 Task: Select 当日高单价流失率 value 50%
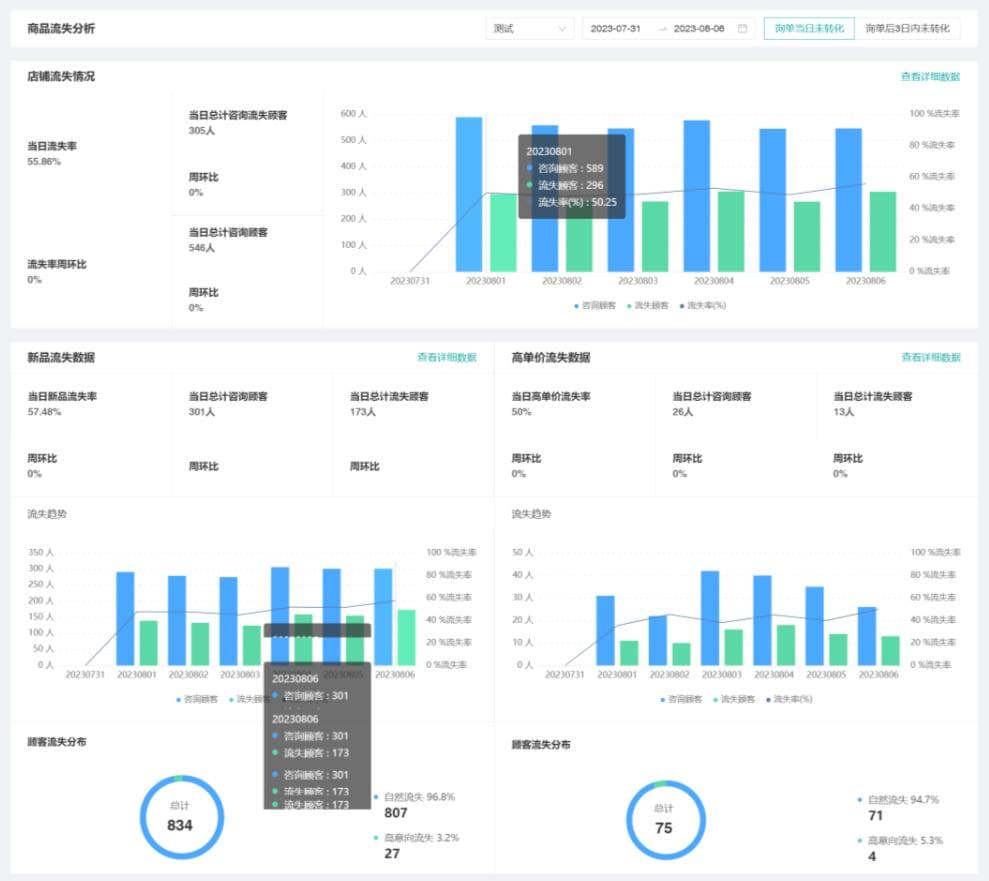click(x=521, y=412)
